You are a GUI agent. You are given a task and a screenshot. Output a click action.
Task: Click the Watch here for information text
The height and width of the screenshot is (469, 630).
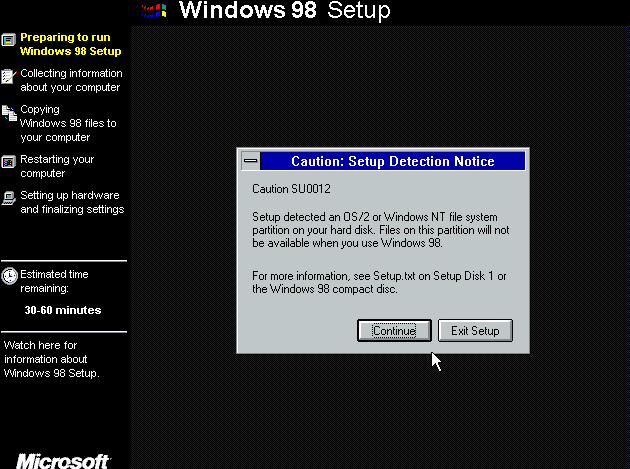click(53, 359)
